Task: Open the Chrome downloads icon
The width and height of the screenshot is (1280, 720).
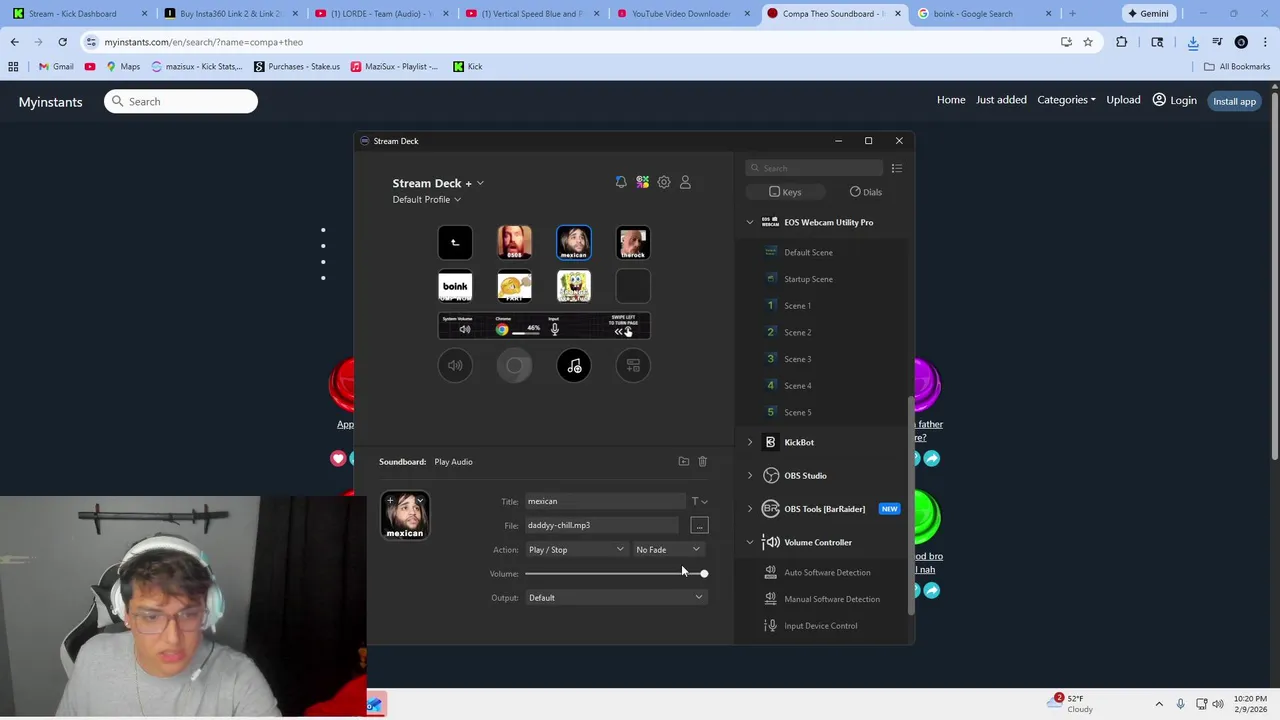Action: [1193, 42]
